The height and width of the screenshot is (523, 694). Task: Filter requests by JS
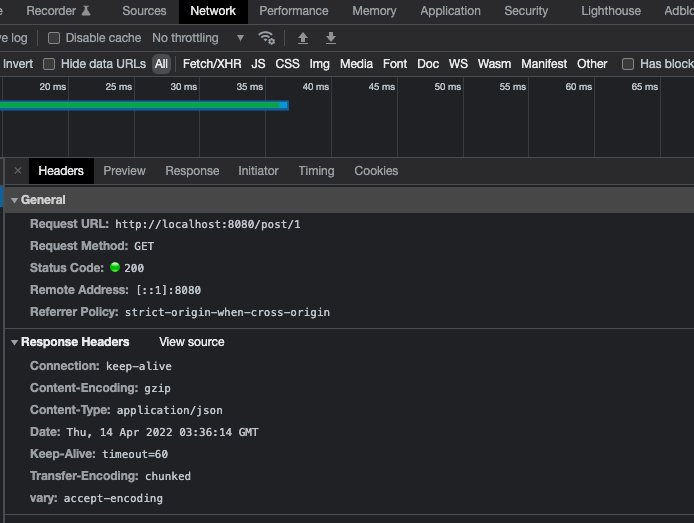pyautogui.click(x=258, y=64)
